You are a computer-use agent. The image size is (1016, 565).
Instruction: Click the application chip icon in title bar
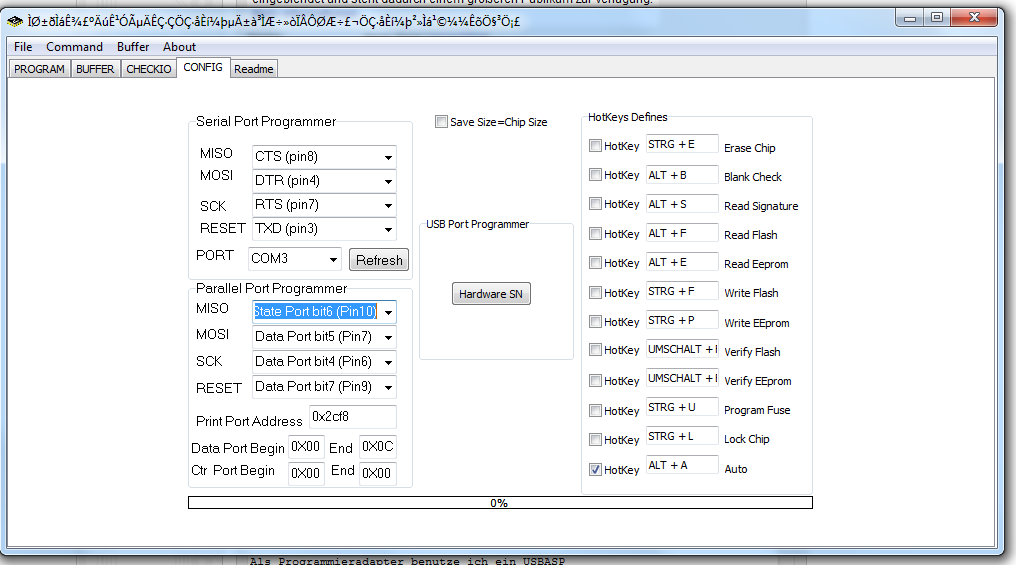click(15, 22)
